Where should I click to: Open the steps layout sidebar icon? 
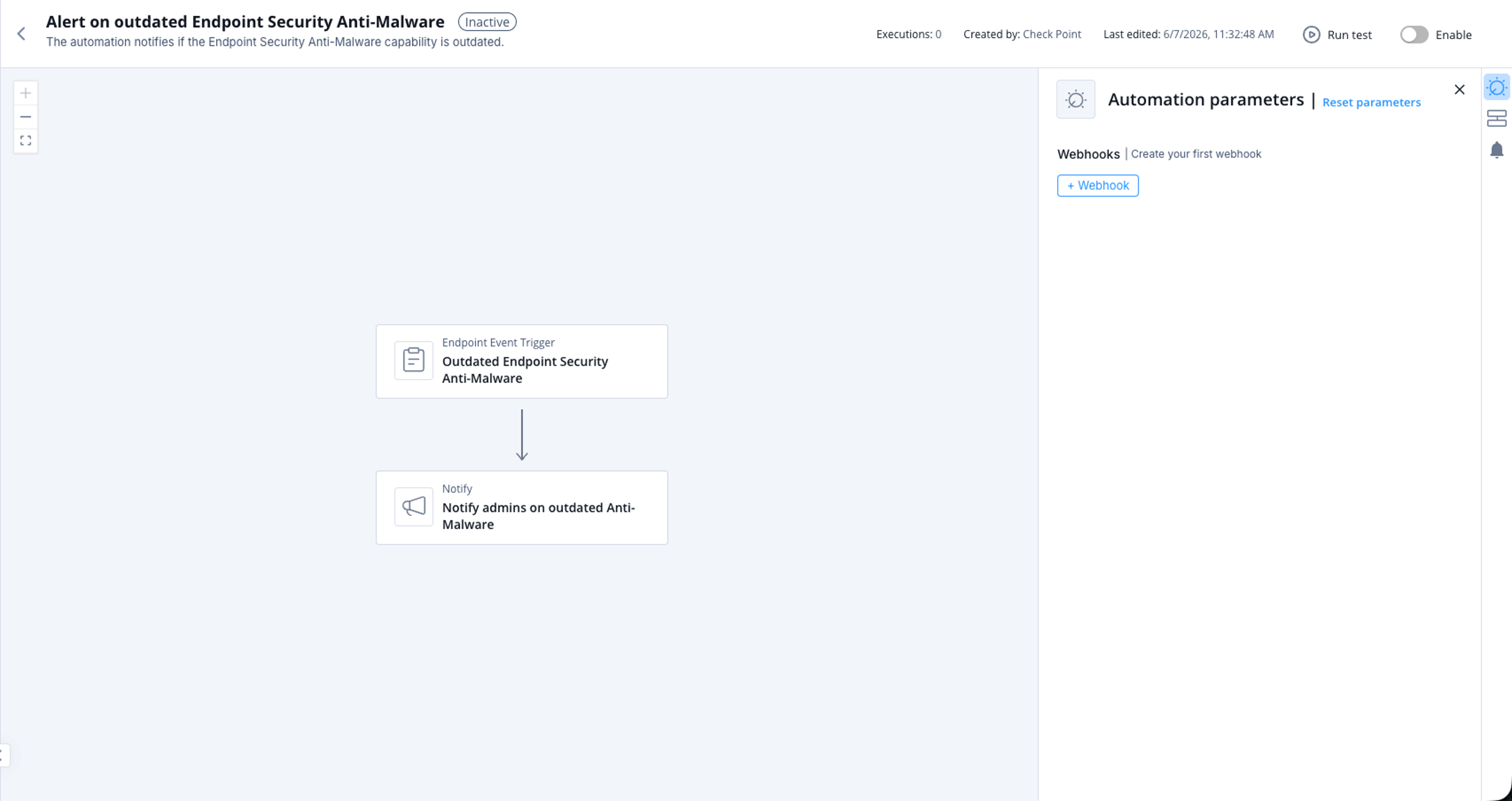(1496, 118)
